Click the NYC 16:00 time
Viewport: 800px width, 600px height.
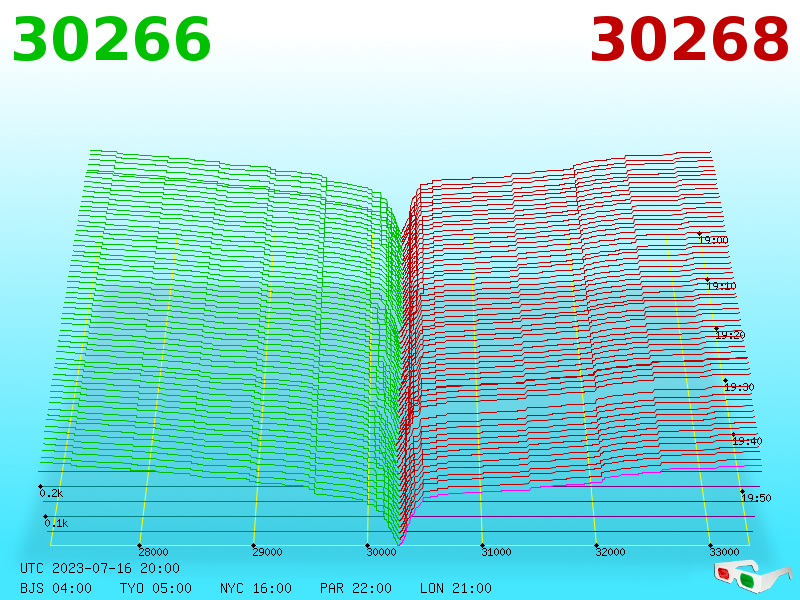(x=256, y=588)
